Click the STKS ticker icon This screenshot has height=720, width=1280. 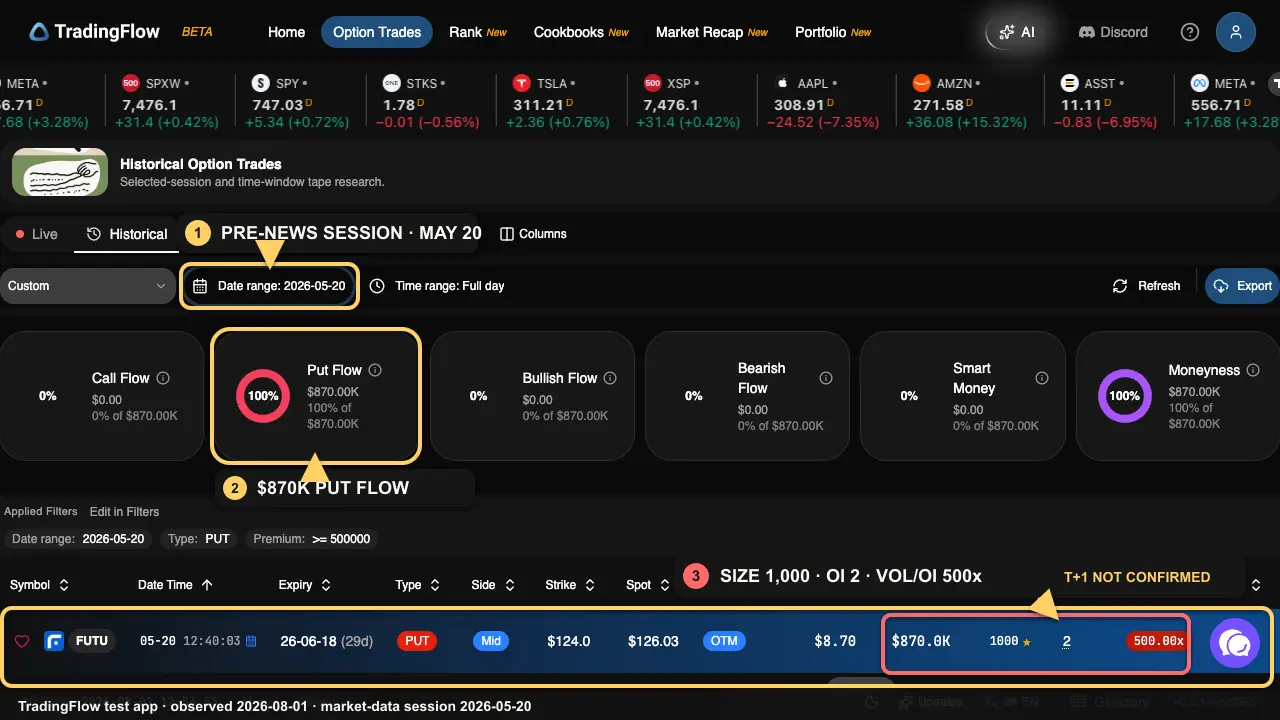pyautogui.click(x=391, y=83)
